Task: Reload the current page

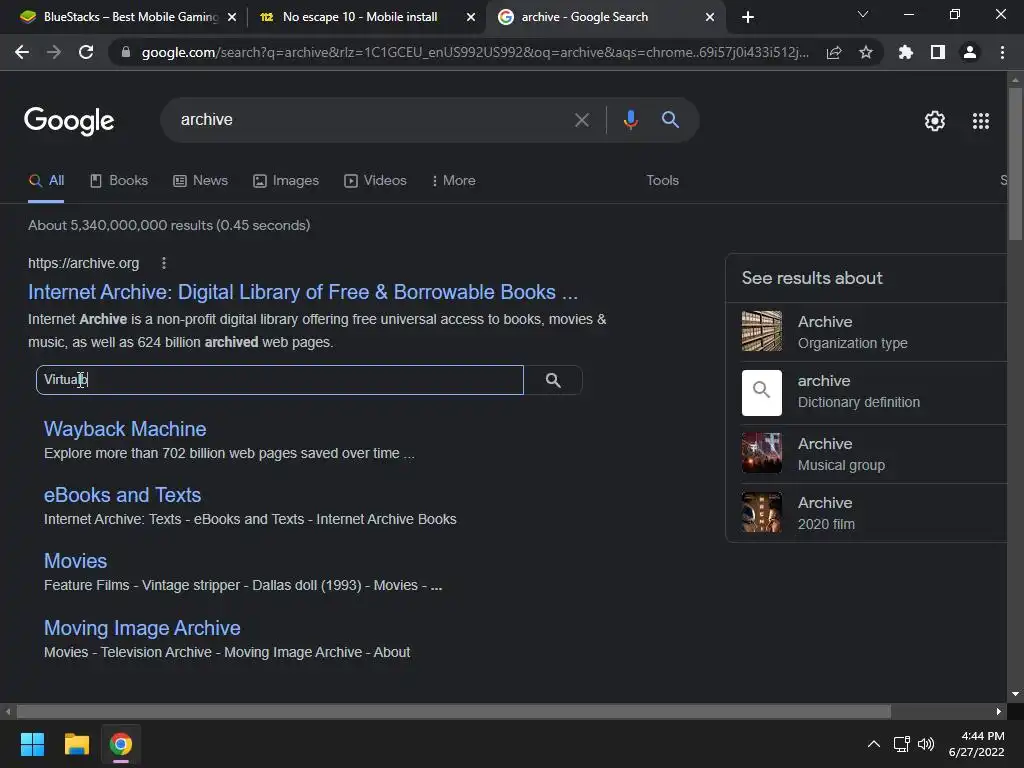Action: click(x=86, y=52)
